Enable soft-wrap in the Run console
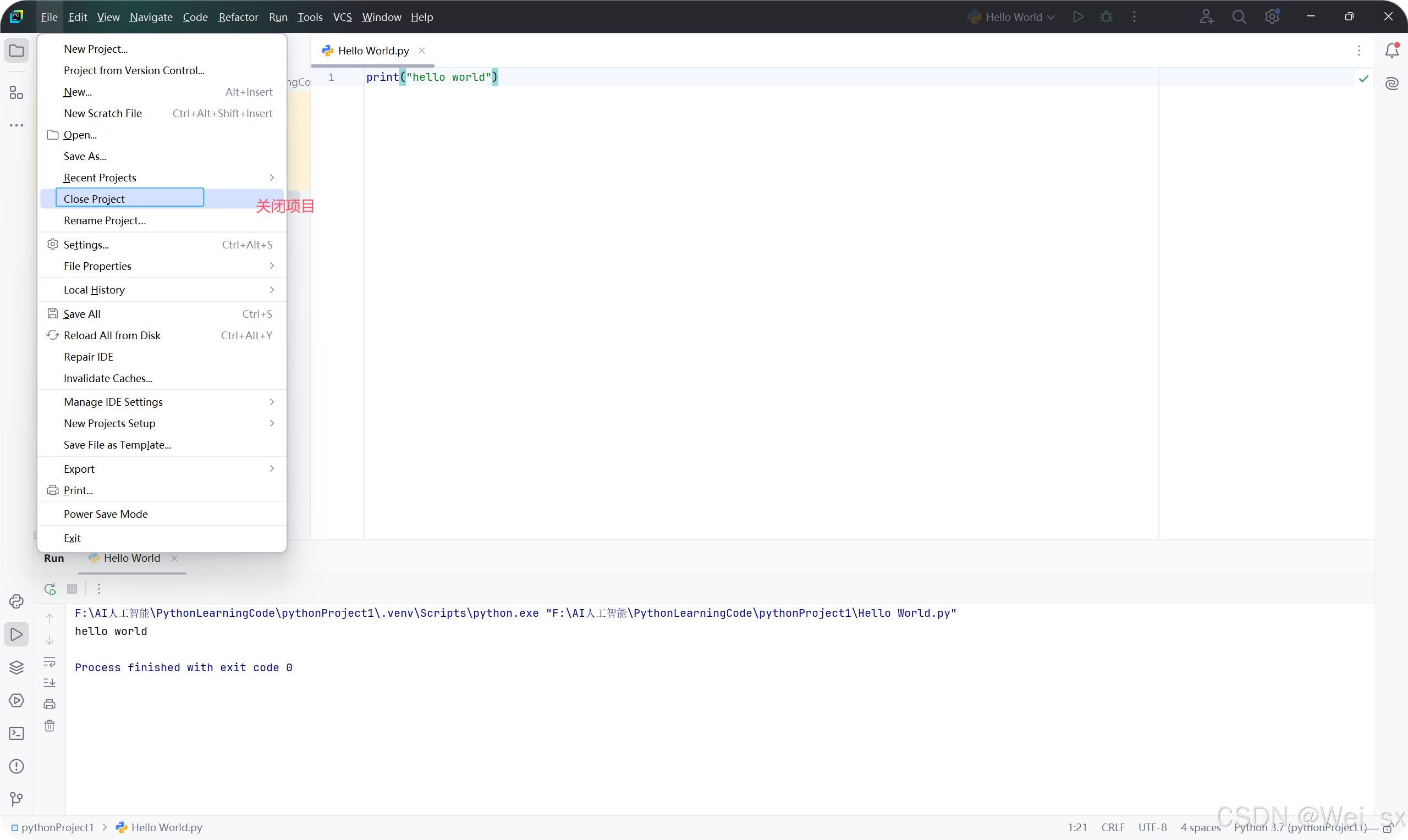This screenshot has height=840, width=1408. pyautogui.click(x=50, y=662)
